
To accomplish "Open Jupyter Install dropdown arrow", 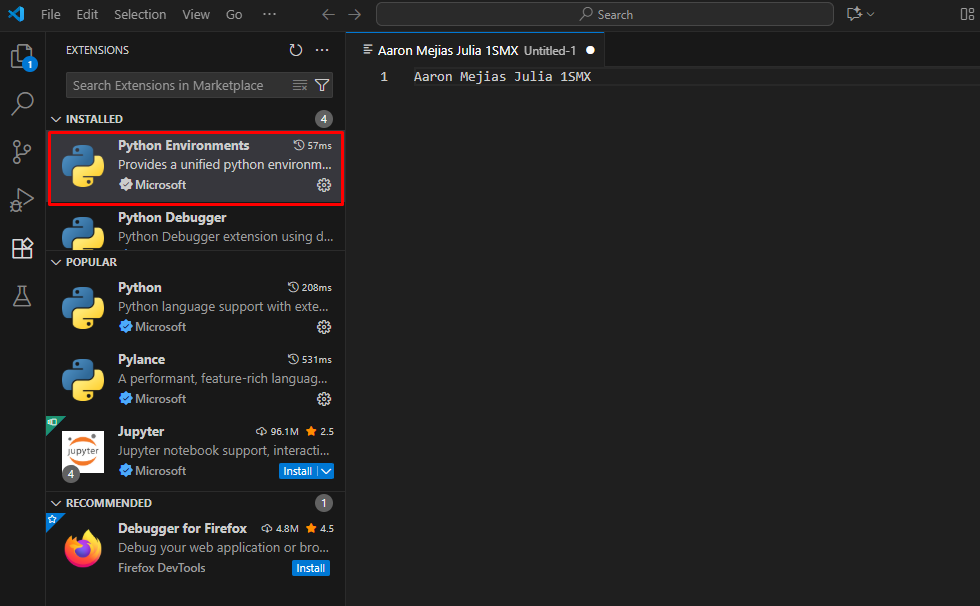I will [326, 471].
